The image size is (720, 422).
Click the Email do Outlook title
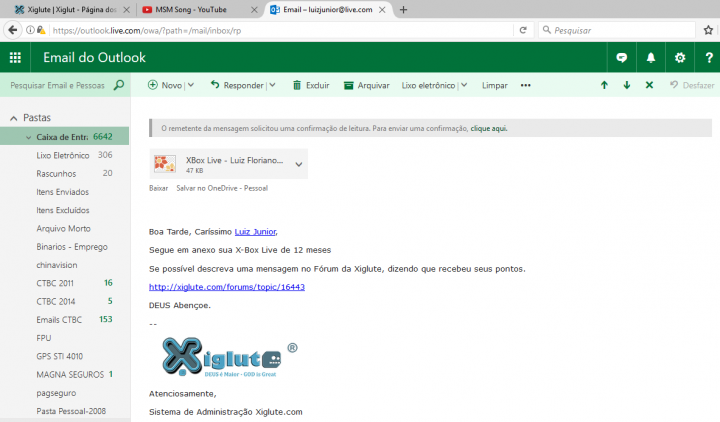(x=94, y=57)
